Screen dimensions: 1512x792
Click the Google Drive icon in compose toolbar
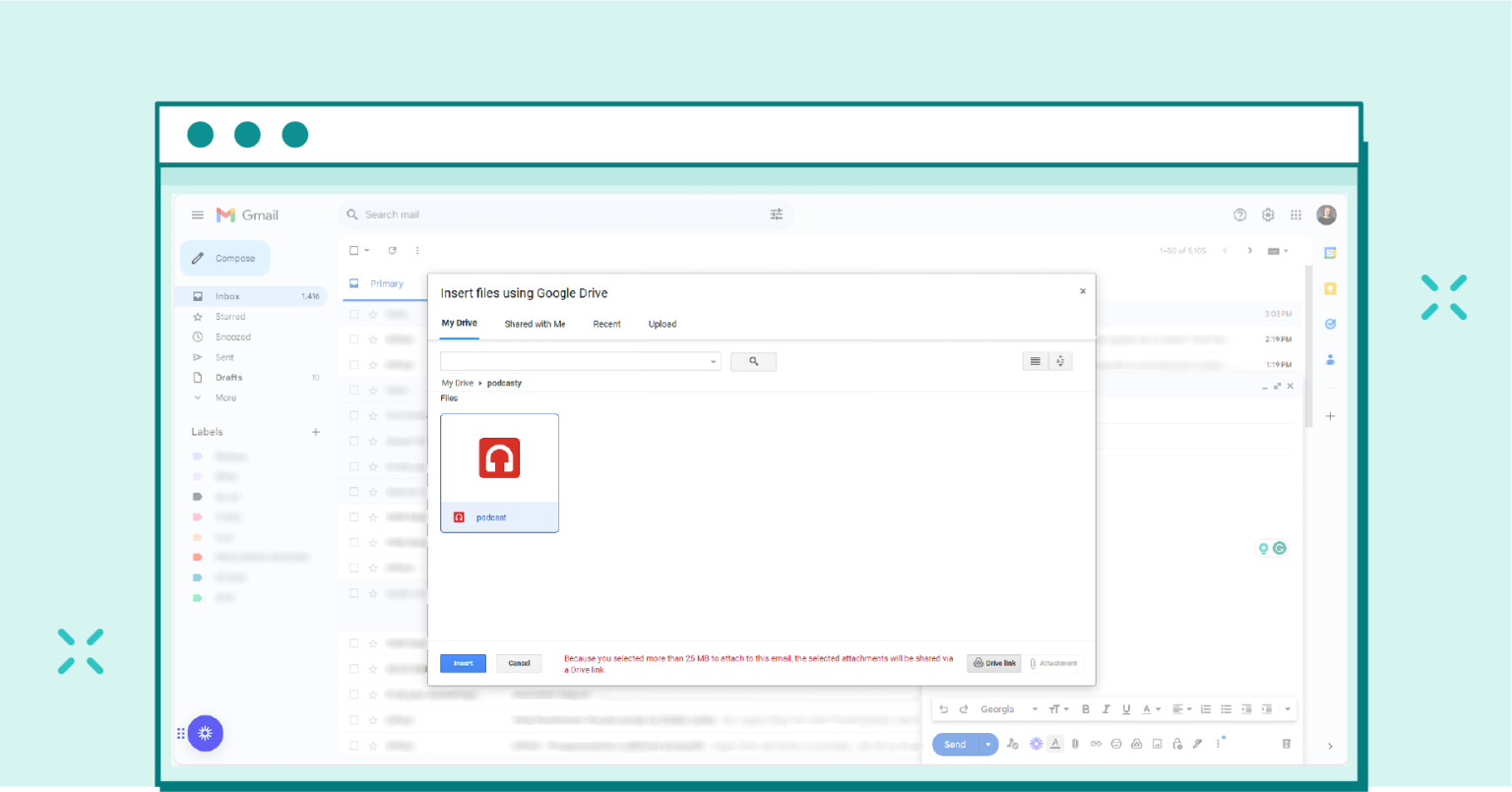1136,744
